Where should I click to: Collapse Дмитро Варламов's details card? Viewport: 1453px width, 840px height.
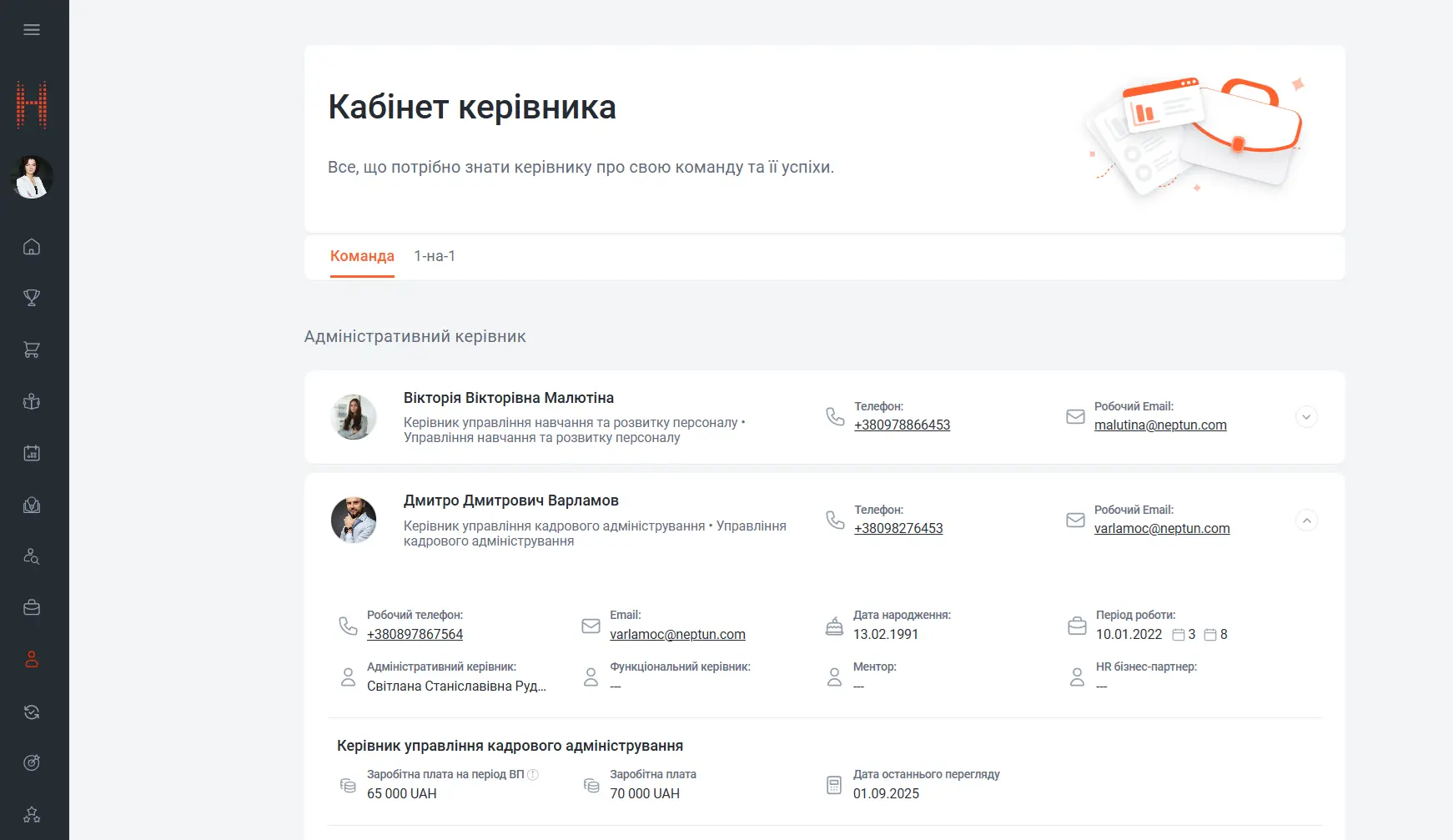coord(1306,521)
